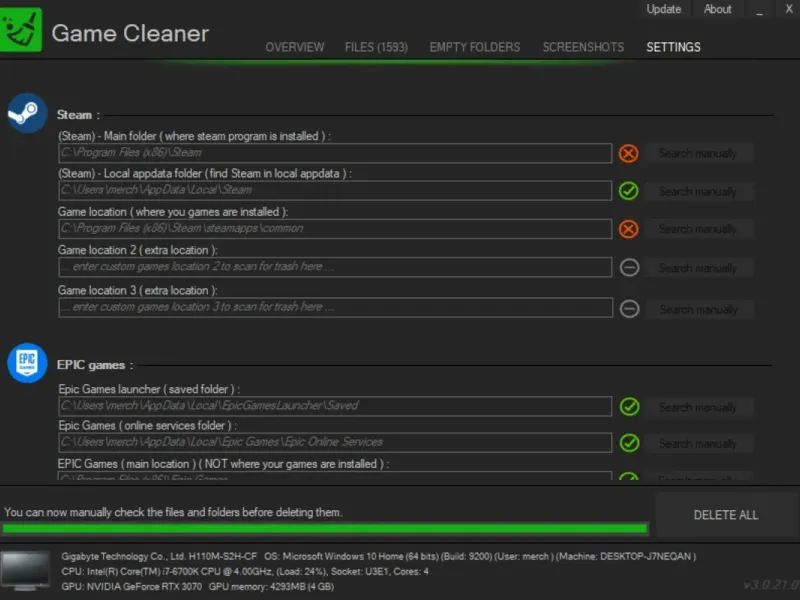Image resolution: width=800 pixels, height=600 pixels.
Task: Focus the Steam main folder path field
Action: (335, 153)
